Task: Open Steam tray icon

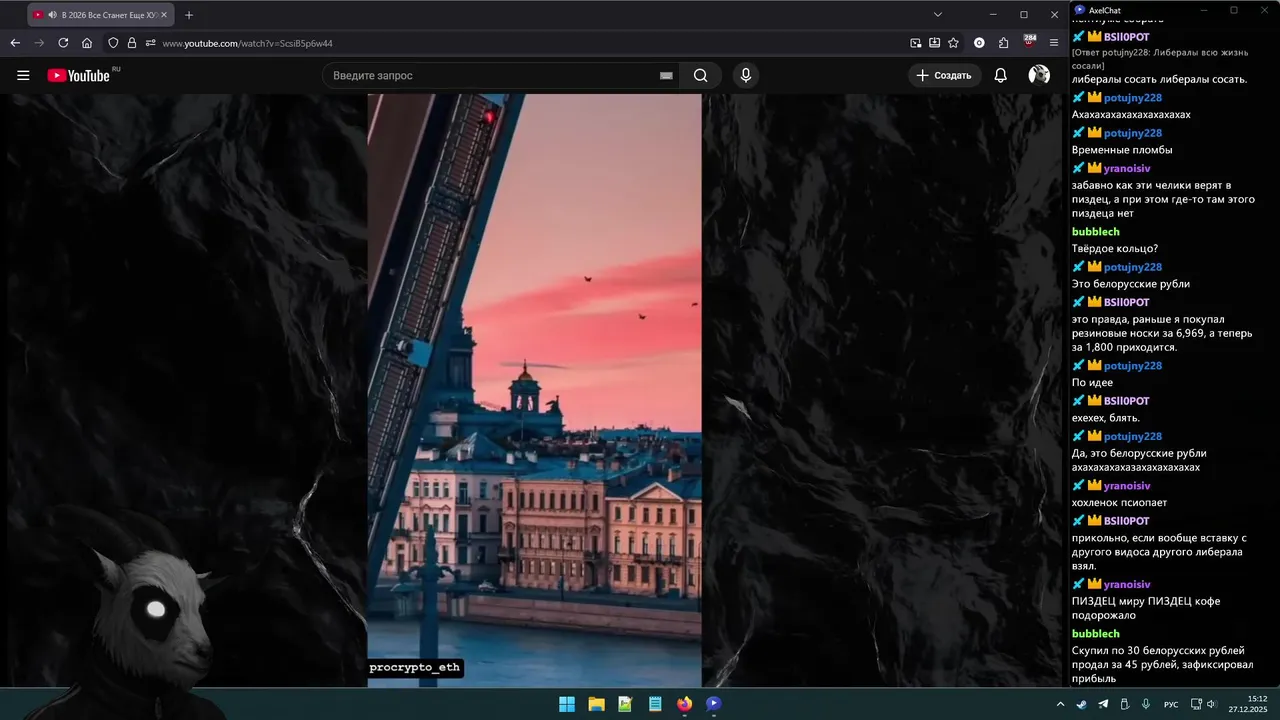Action: tap(1082, 704)
